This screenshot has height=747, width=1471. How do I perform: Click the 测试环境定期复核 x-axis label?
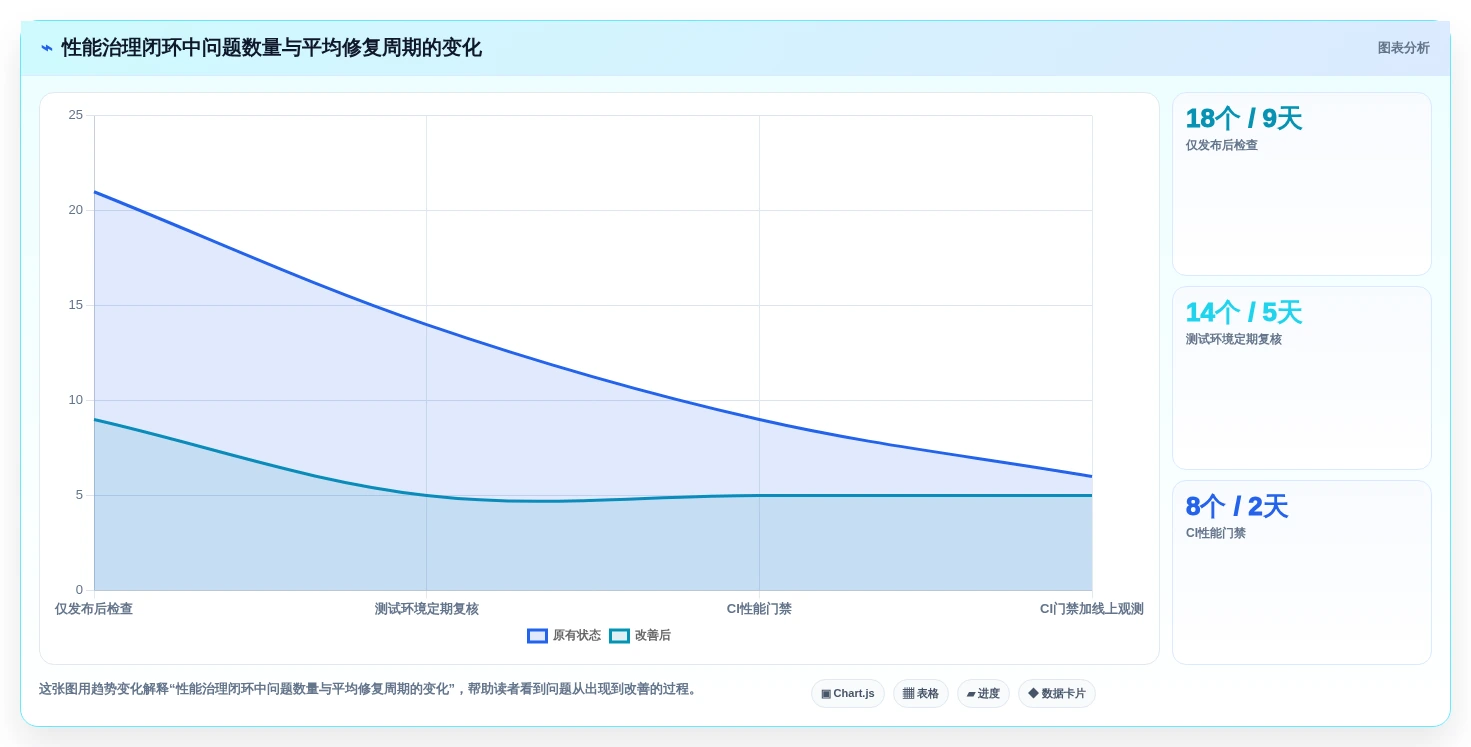tap(427, 609)
